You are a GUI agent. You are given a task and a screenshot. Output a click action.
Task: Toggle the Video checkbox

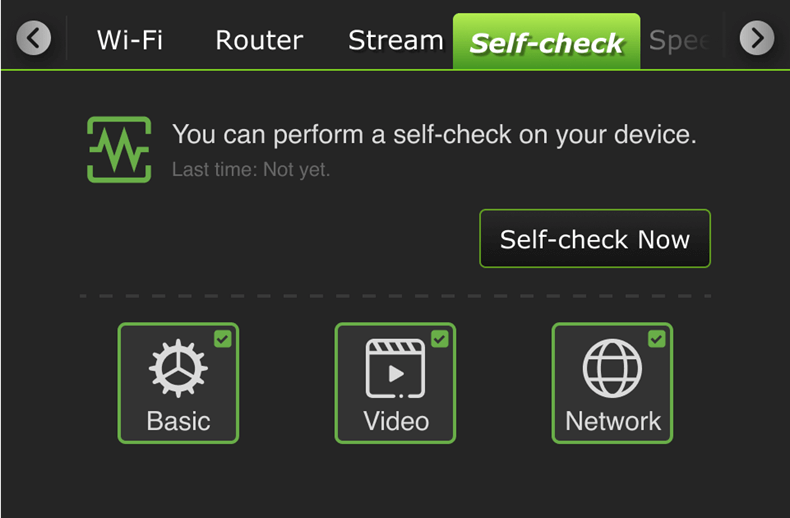tap(440, 339)
